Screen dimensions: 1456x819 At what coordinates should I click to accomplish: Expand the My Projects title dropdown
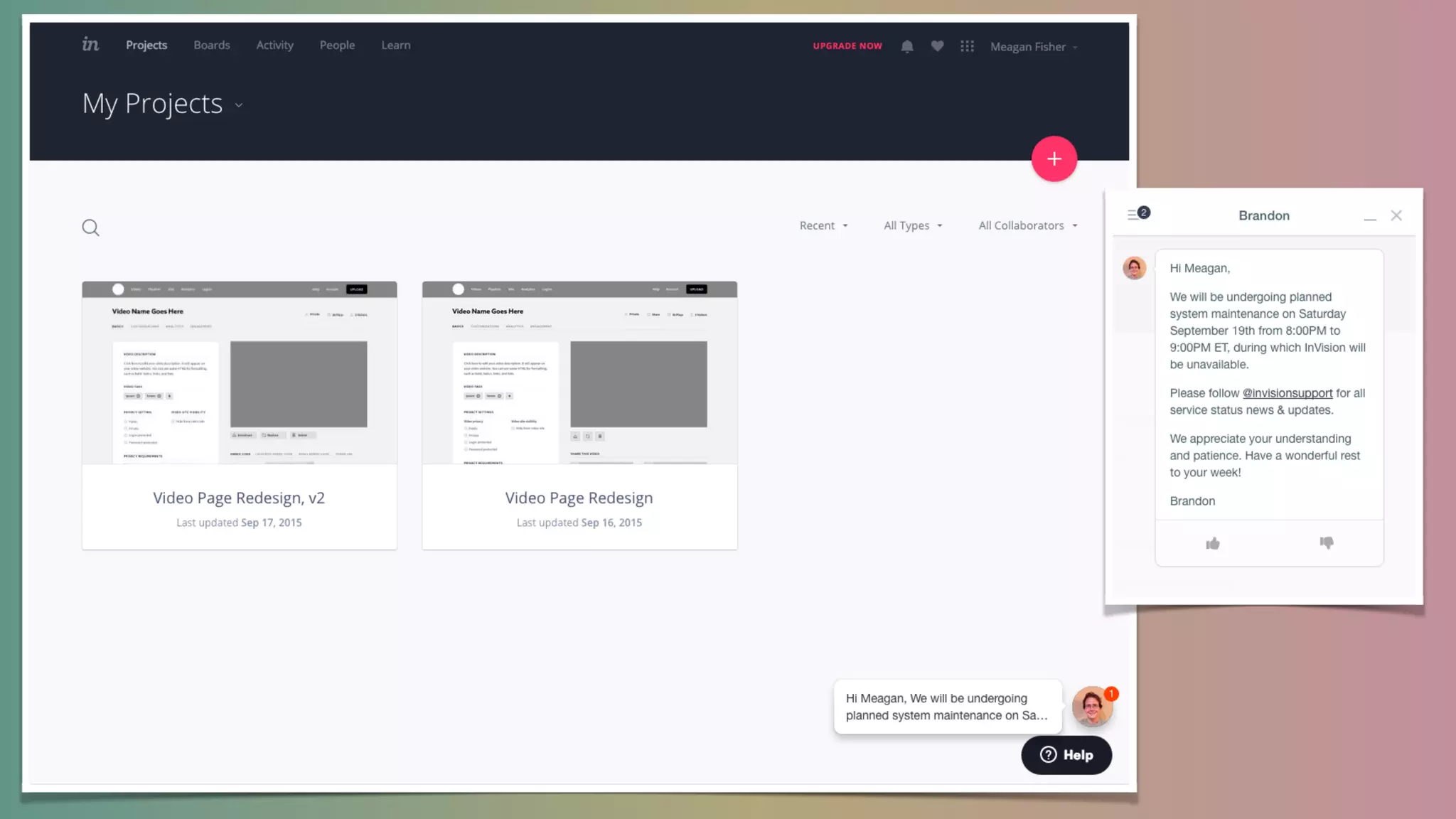239,105
